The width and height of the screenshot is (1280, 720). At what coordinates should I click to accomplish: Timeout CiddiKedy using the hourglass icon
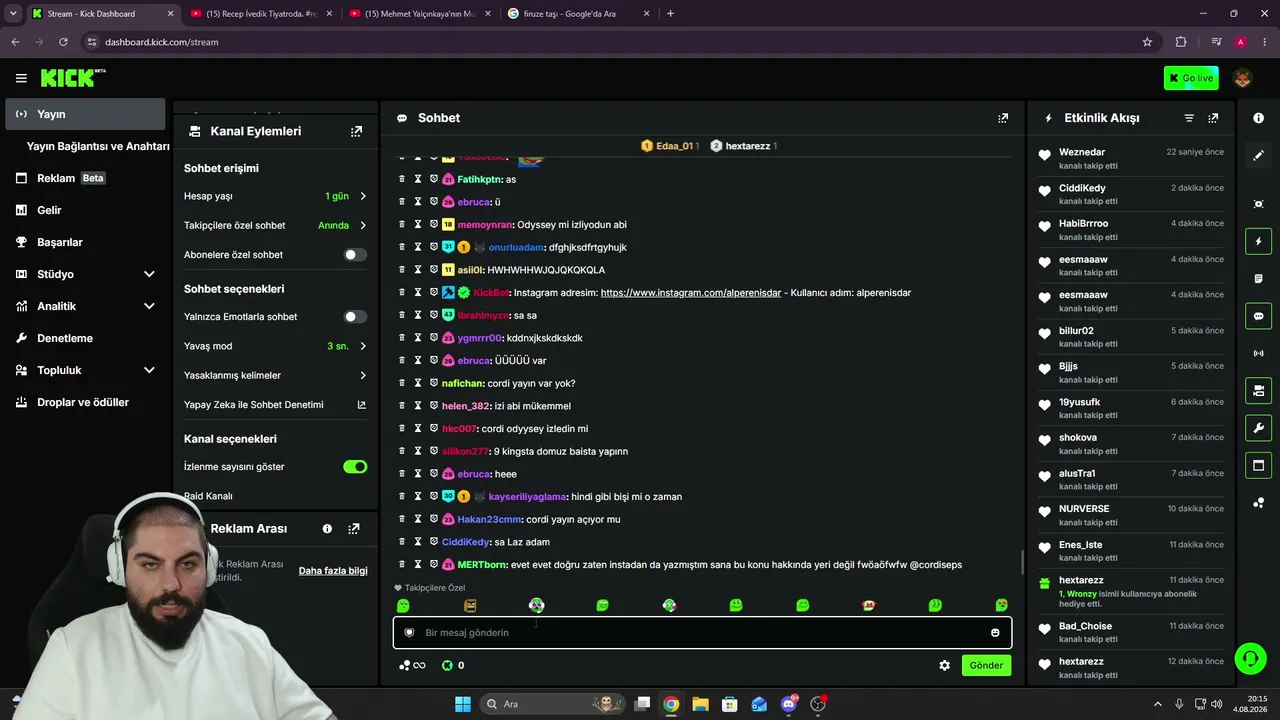[418, 542]
